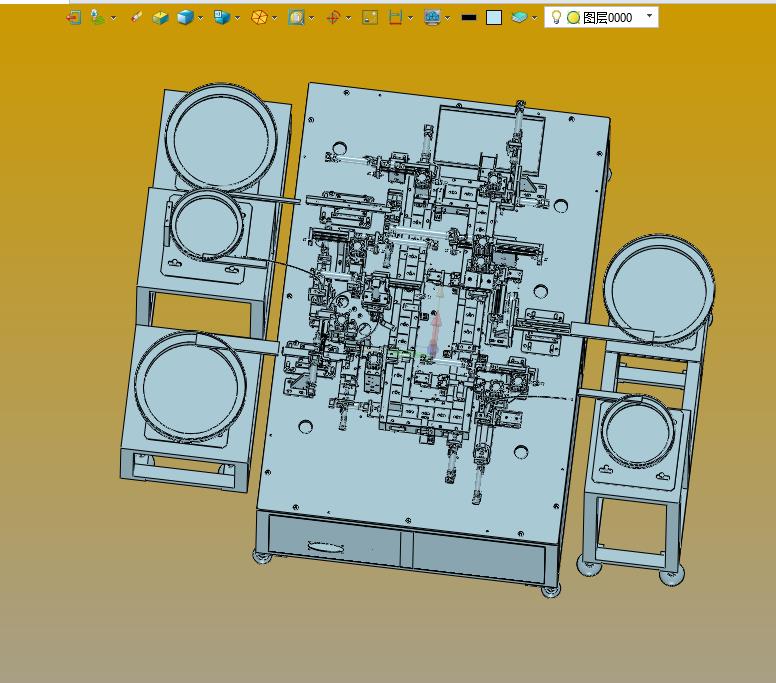Click the yellow circle layer color indicator
This screenshot has width=776, height=683.
pos(573,18)
